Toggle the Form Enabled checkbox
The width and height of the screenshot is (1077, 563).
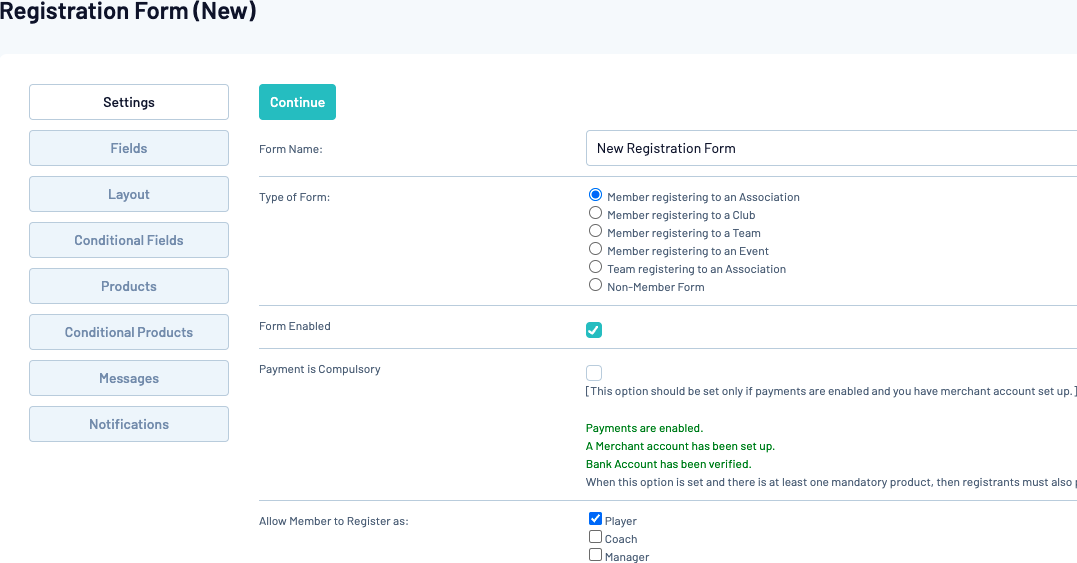coord(594,330)
